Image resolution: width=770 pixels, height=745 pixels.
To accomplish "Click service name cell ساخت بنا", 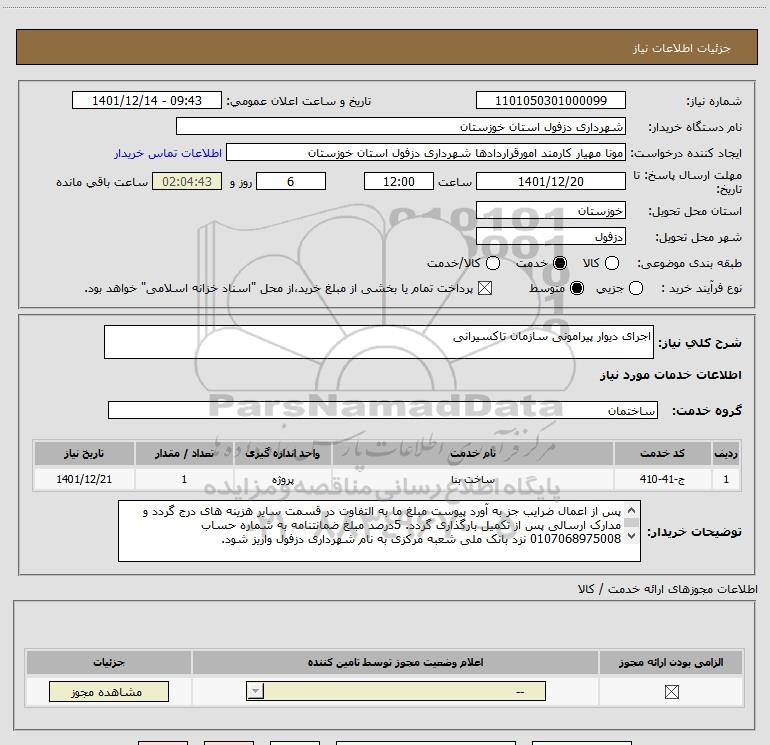I will point(472,479).
